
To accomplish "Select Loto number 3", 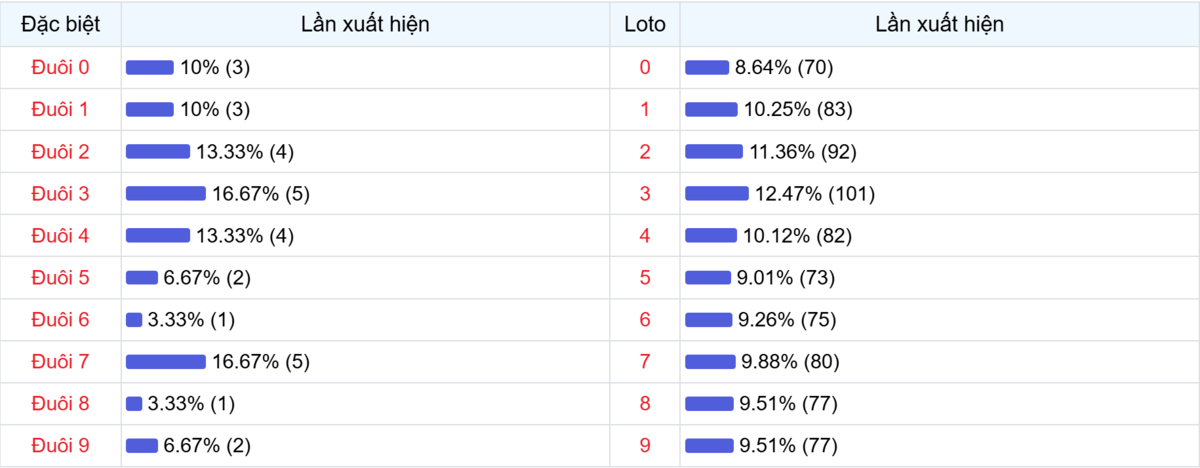I will tap(644, 194).
